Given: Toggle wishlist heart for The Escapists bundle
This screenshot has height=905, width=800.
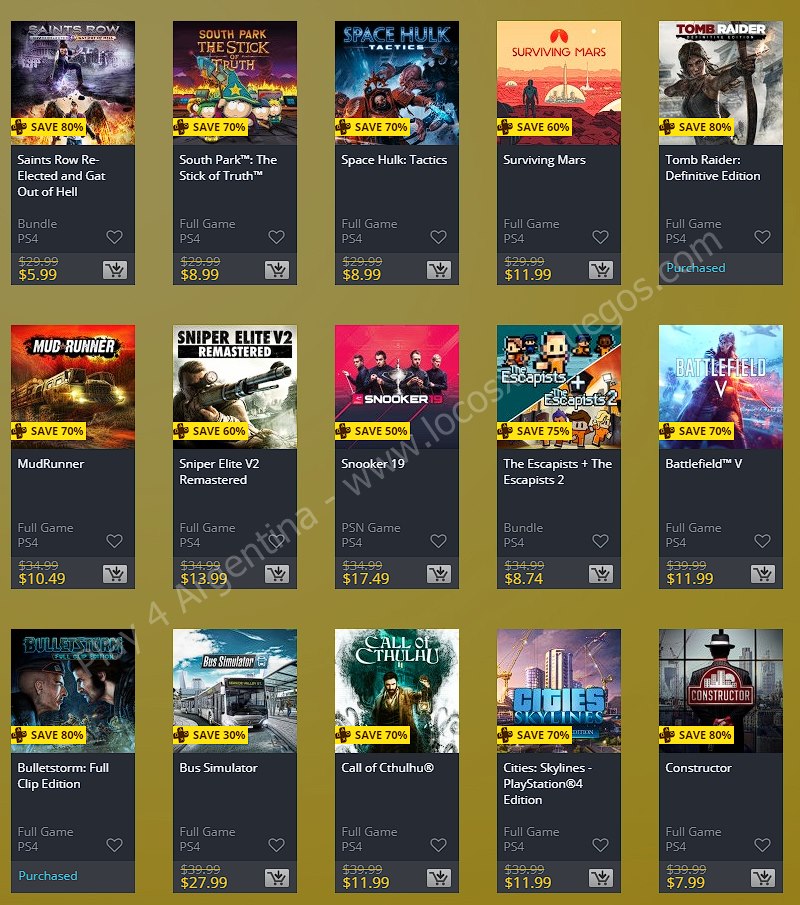Looking at the screenshot, I should click(x=600, y=541).
